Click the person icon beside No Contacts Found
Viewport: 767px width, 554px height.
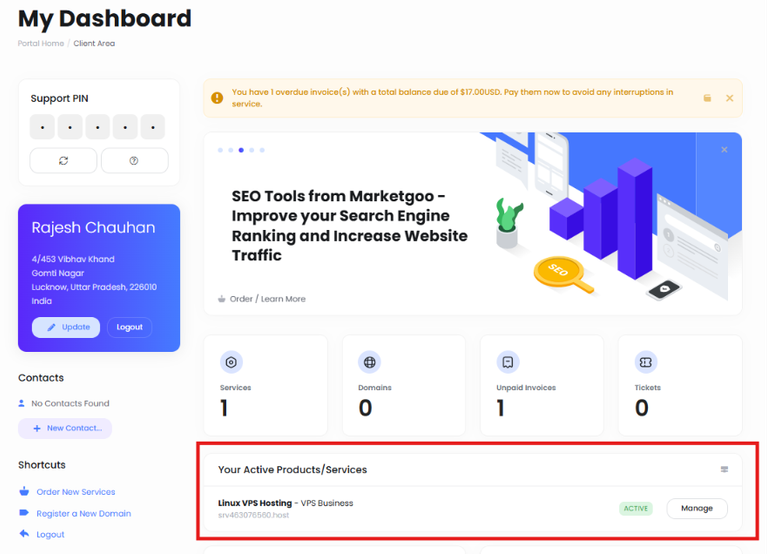22,403
